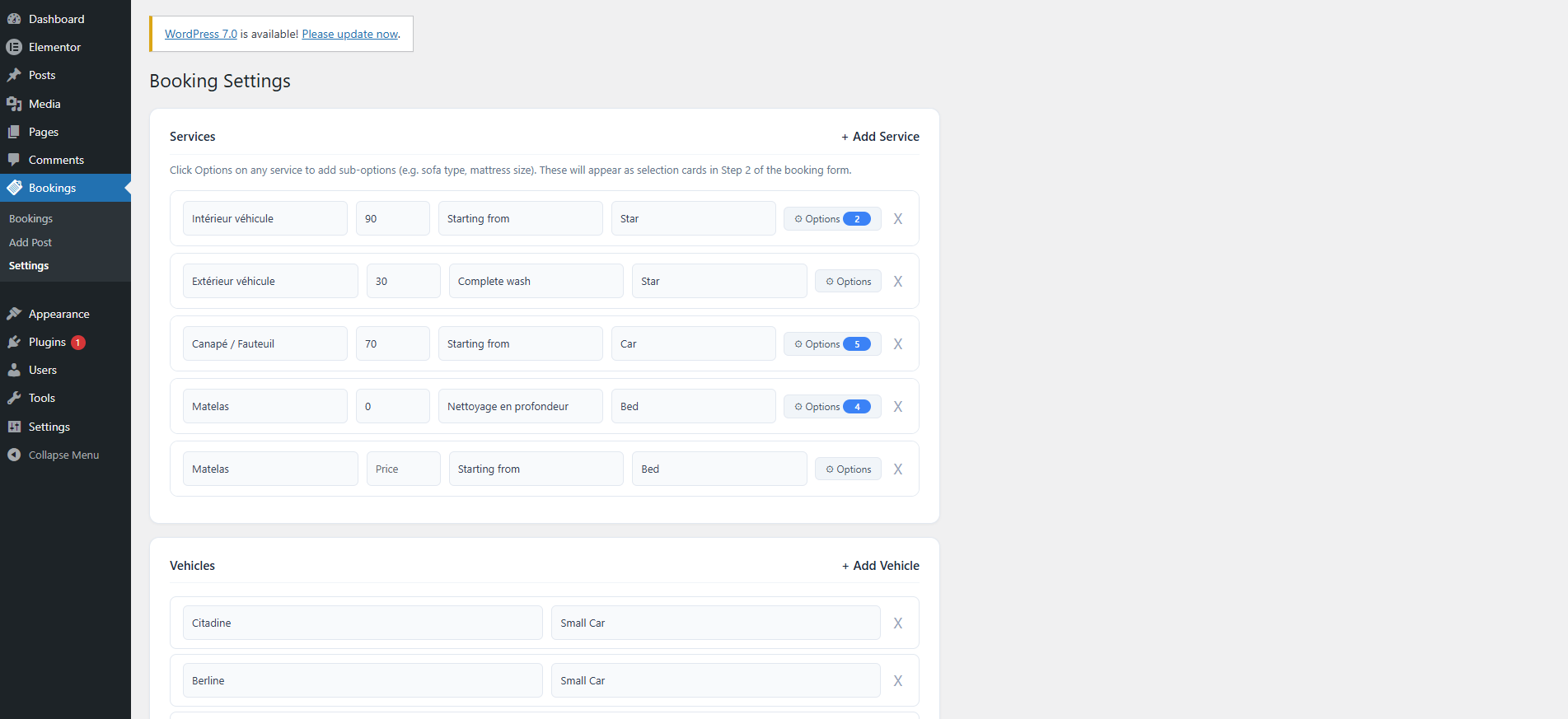Image resolution: width=1568 pixels, height=719 pixels.
Task: Edit the Nettoyage en profondeur field
Action: click(x=521, y=406)
